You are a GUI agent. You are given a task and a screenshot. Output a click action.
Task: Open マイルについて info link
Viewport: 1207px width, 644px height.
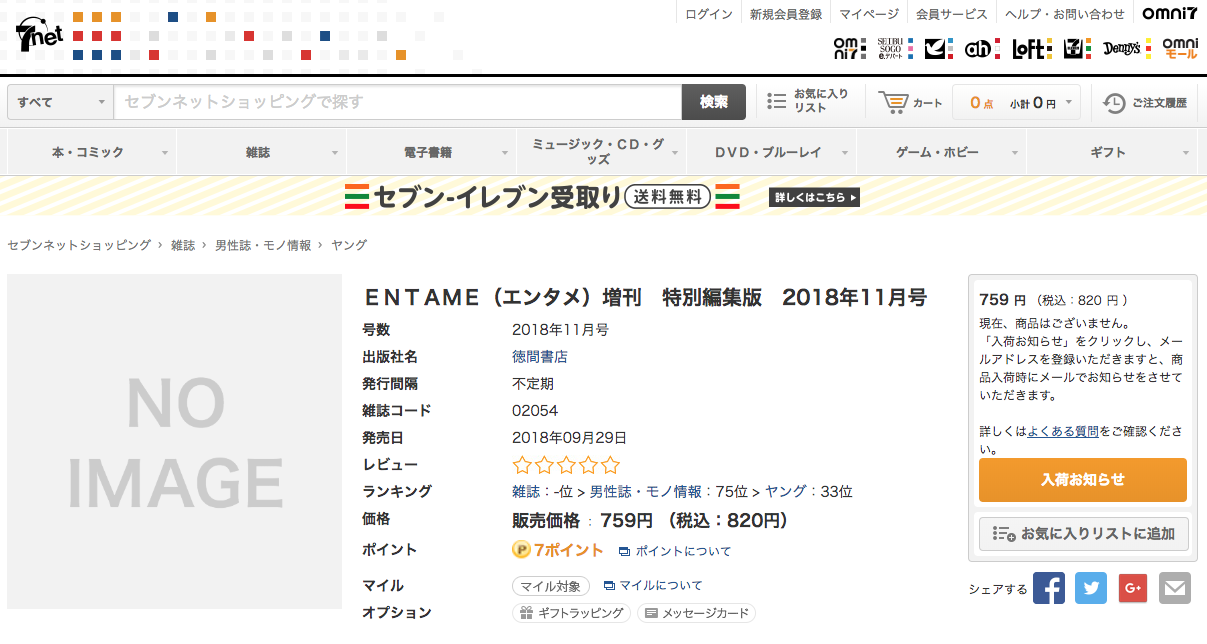(653, 586)
